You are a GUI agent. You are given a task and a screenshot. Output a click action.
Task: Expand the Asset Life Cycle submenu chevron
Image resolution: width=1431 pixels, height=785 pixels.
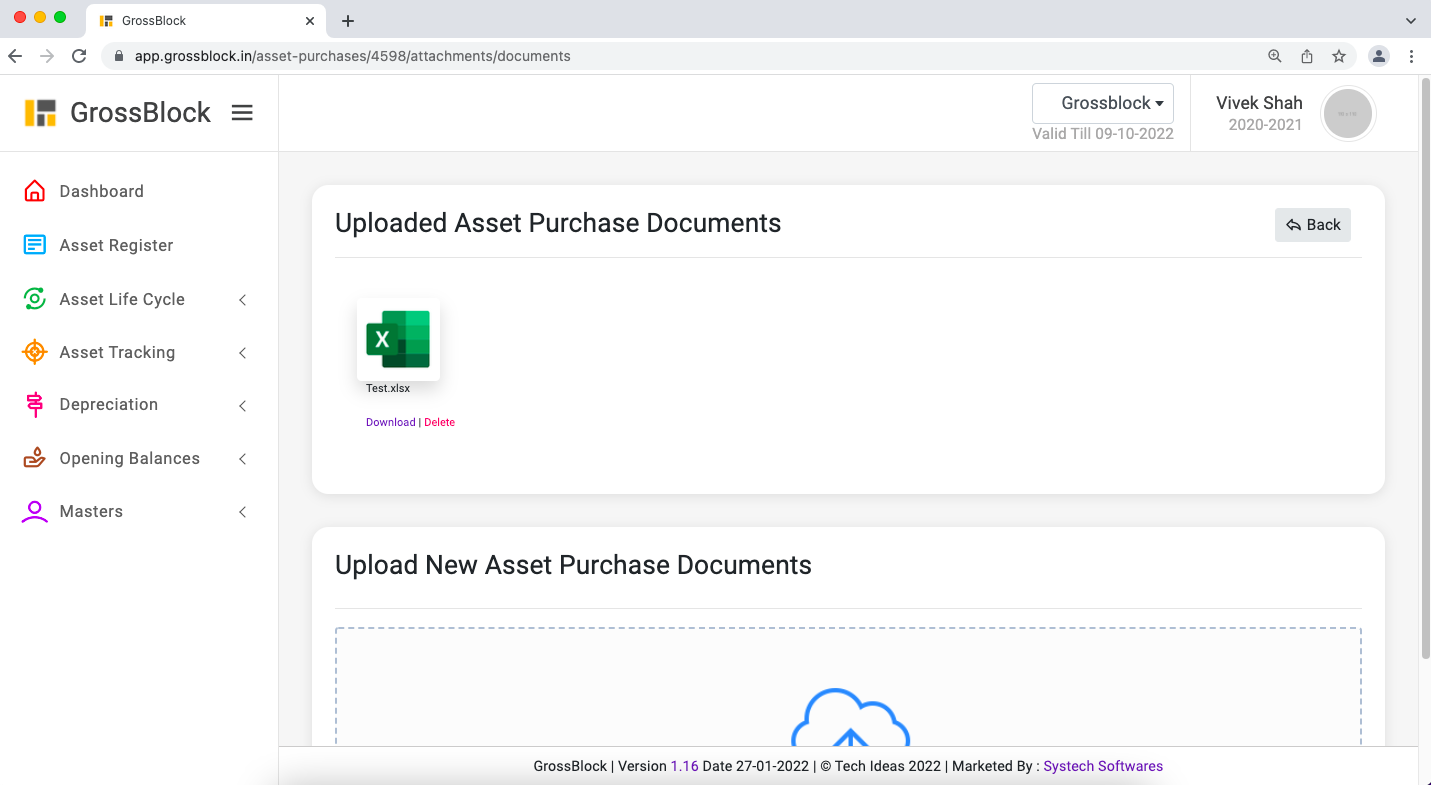coord(242,300)
